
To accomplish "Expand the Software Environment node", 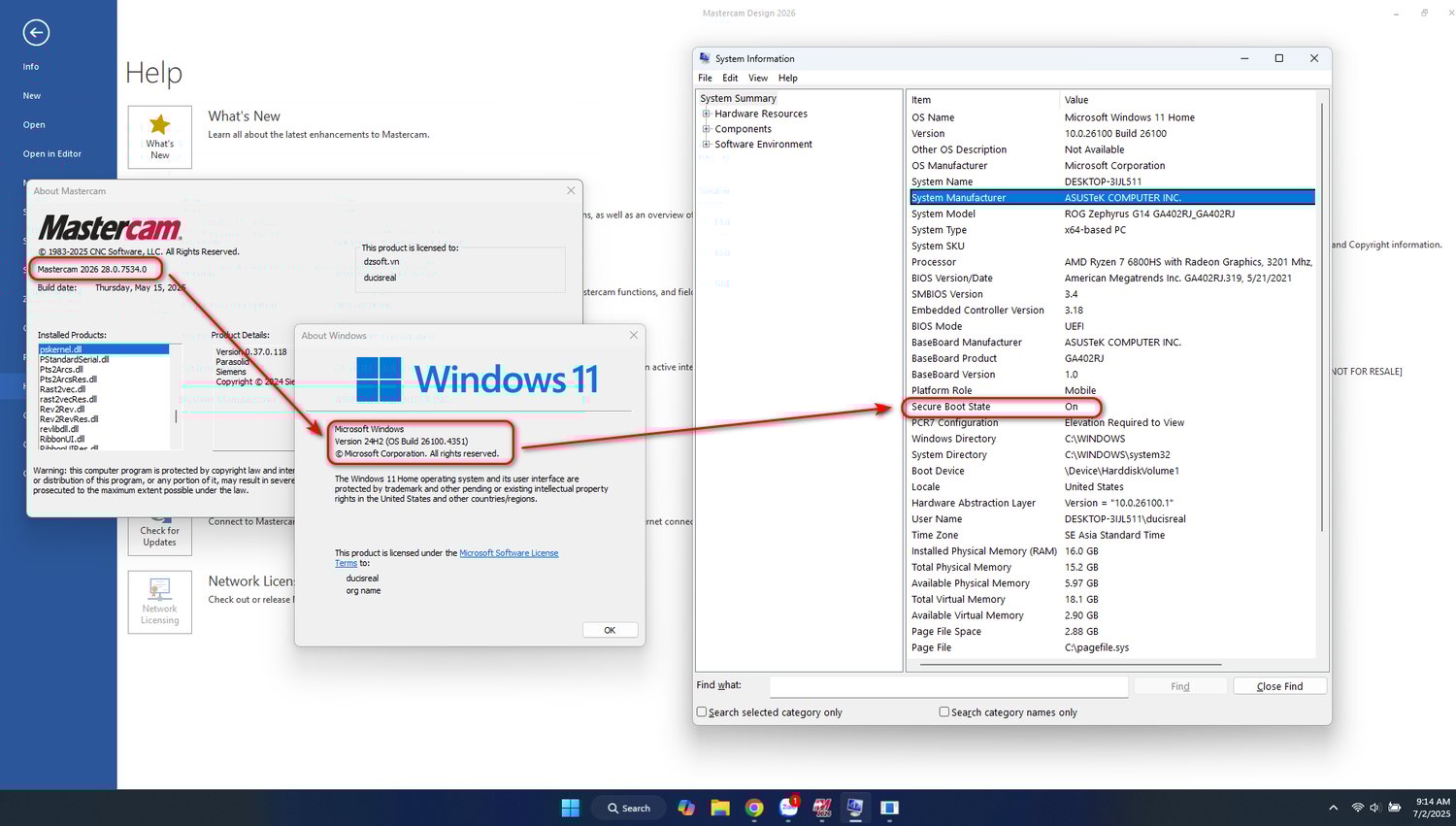I will pos(707,145).
